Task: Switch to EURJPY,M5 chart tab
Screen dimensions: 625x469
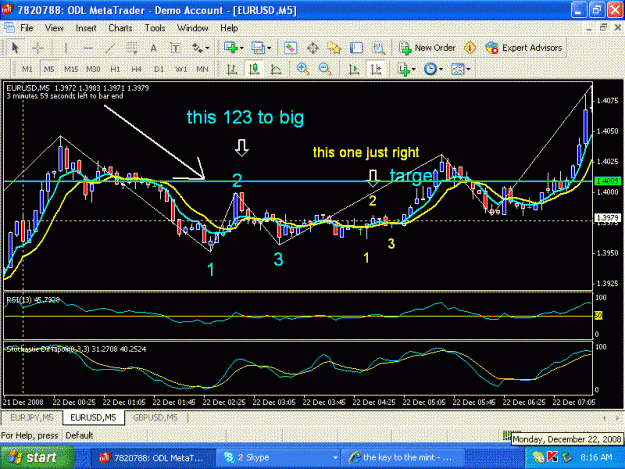Action: point(31,418)
